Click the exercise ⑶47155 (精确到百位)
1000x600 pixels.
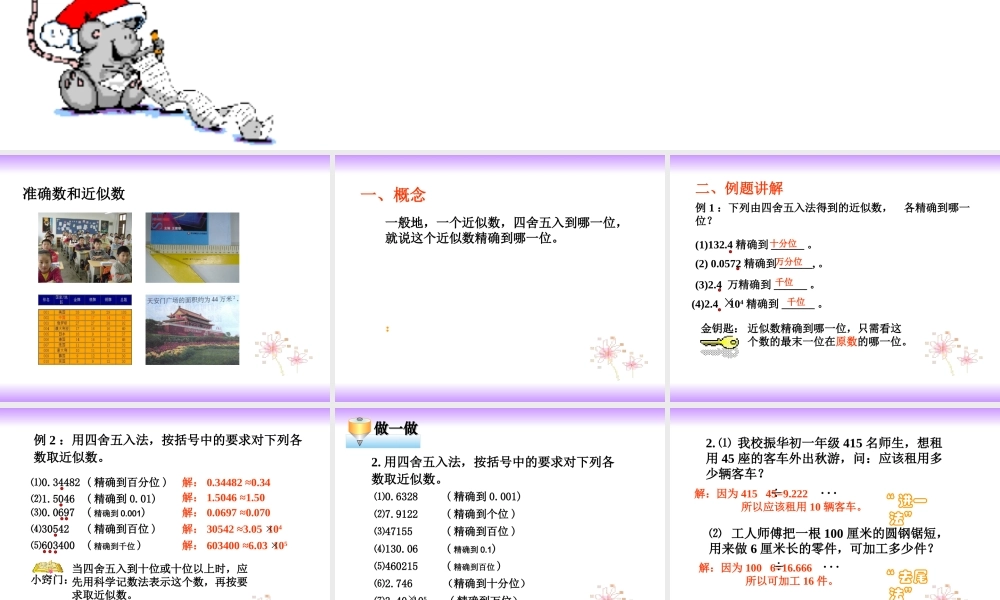(x=445, y=531)
